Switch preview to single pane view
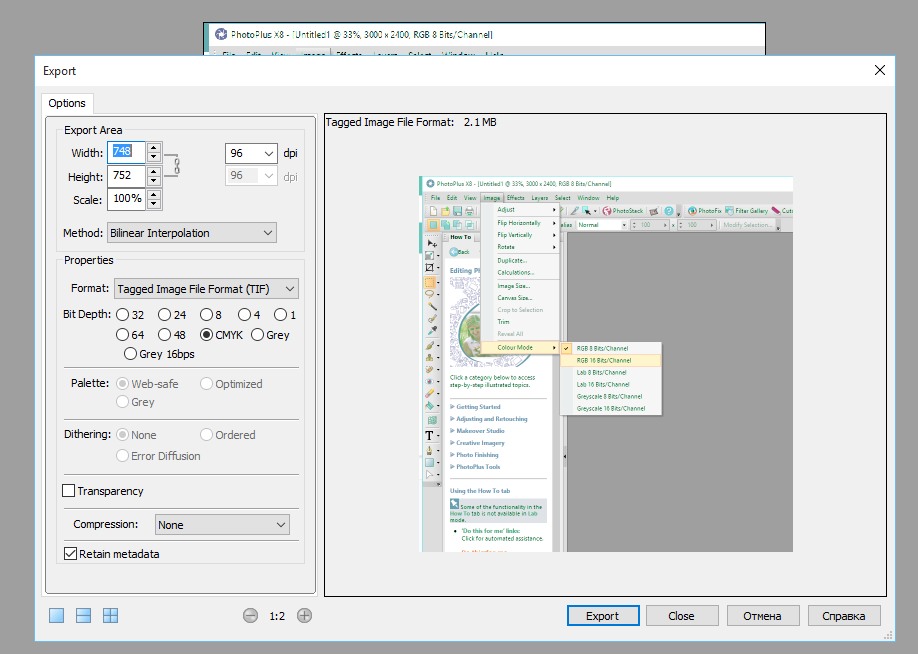Image resolution: width=918 pixels, height=654 pixels. [x=57, y=615]
